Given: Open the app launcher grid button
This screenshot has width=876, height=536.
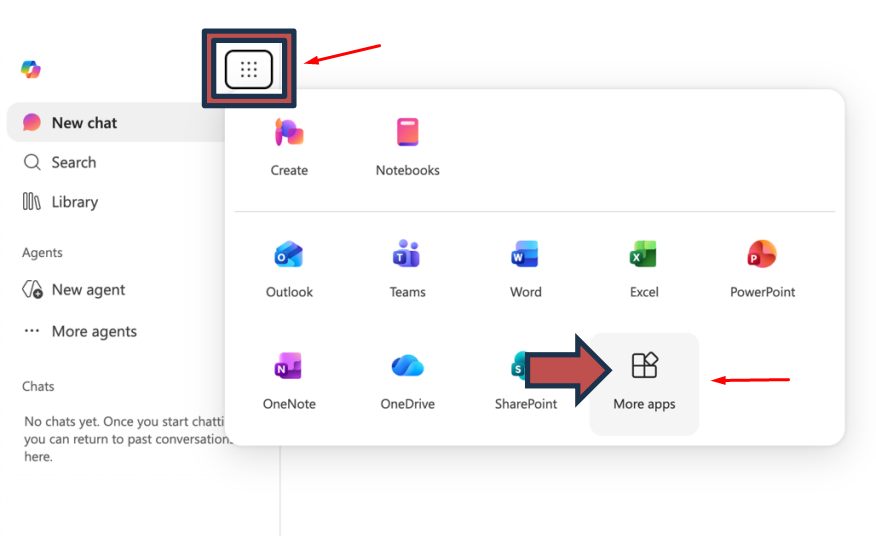Looking at the screenshot, I should click(249, 69).
